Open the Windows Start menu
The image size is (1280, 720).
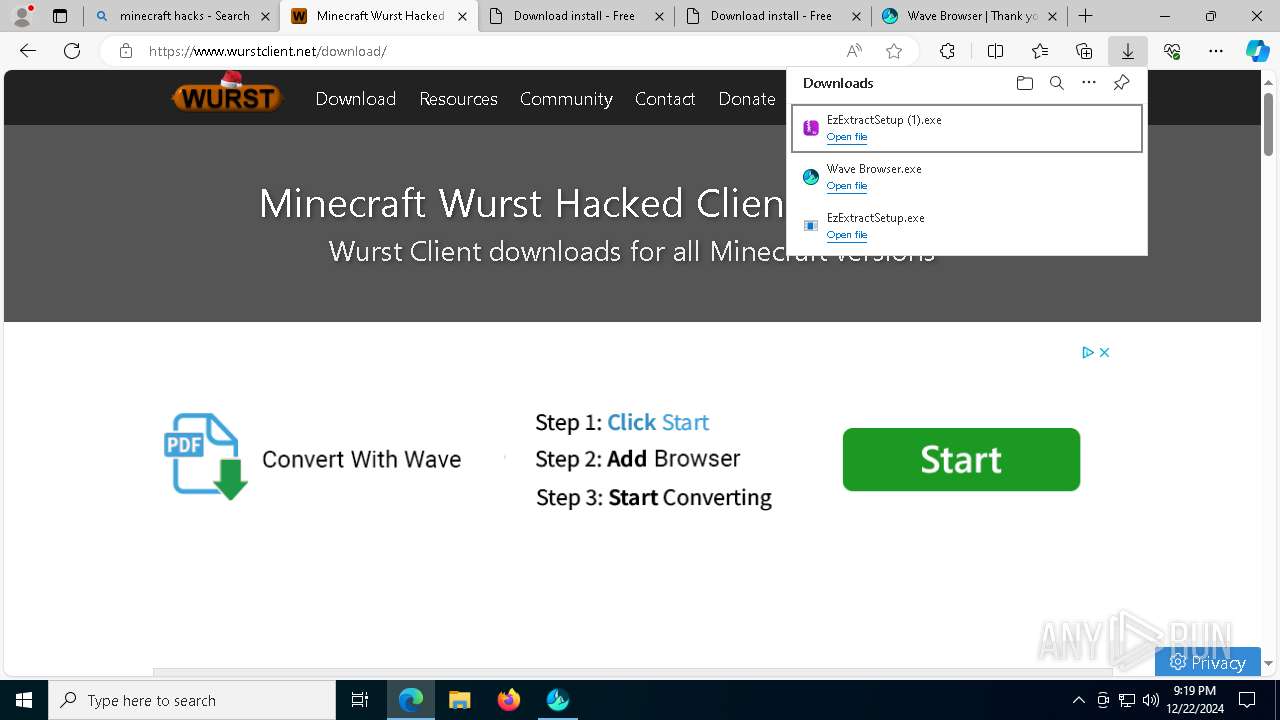(x=24, y=700)
